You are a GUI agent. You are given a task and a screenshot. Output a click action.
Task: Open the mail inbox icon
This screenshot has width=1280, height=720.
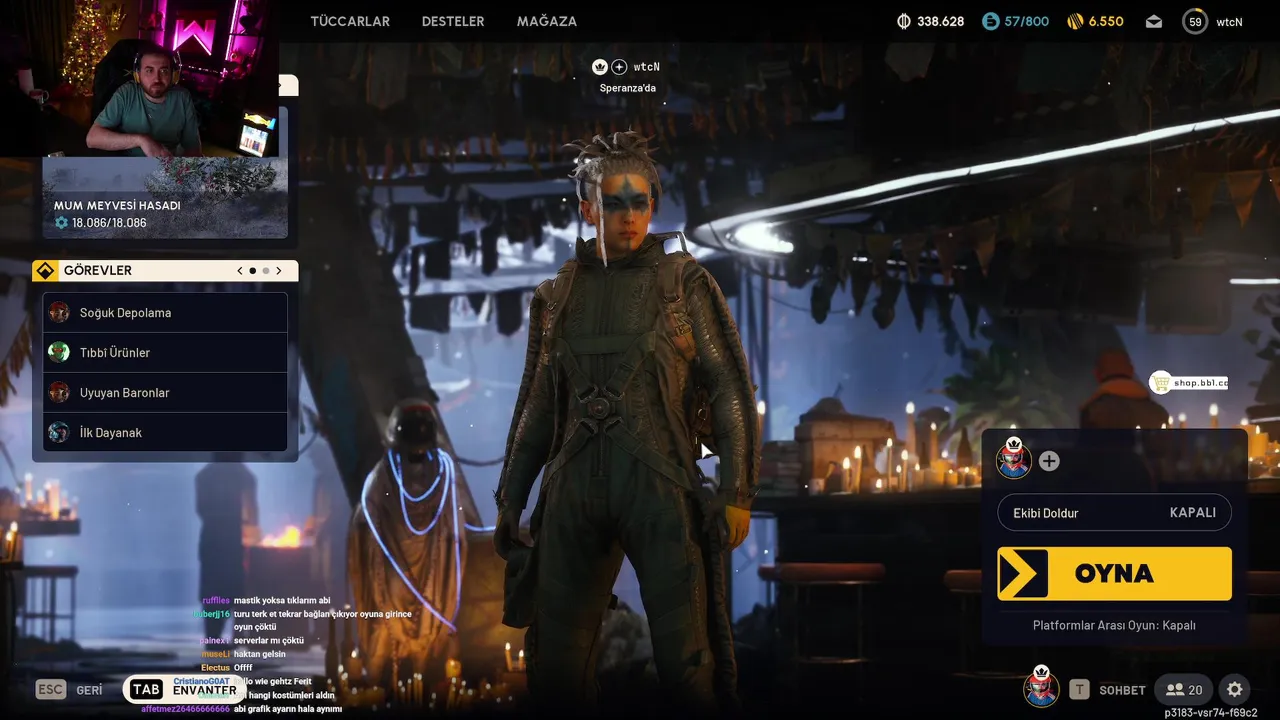[x=1154, y=21]
